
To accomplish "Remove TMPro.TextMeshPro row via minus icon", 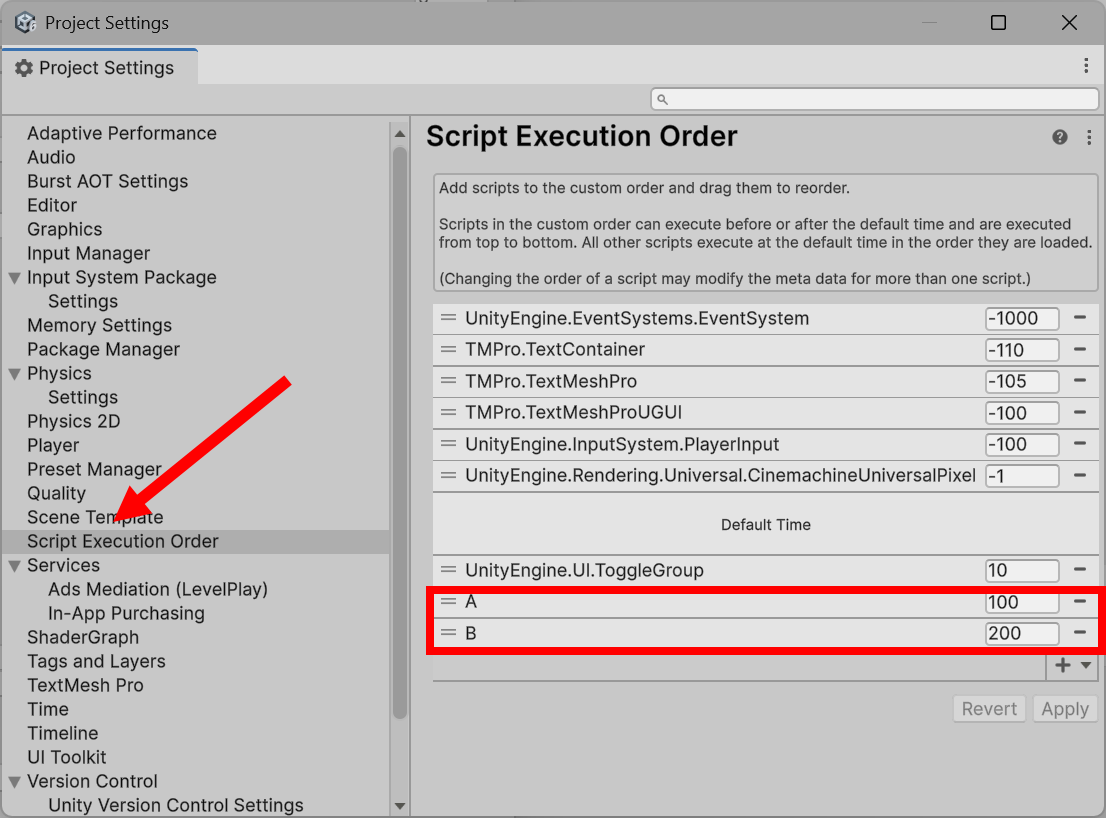I will (x=1079, y=381).
